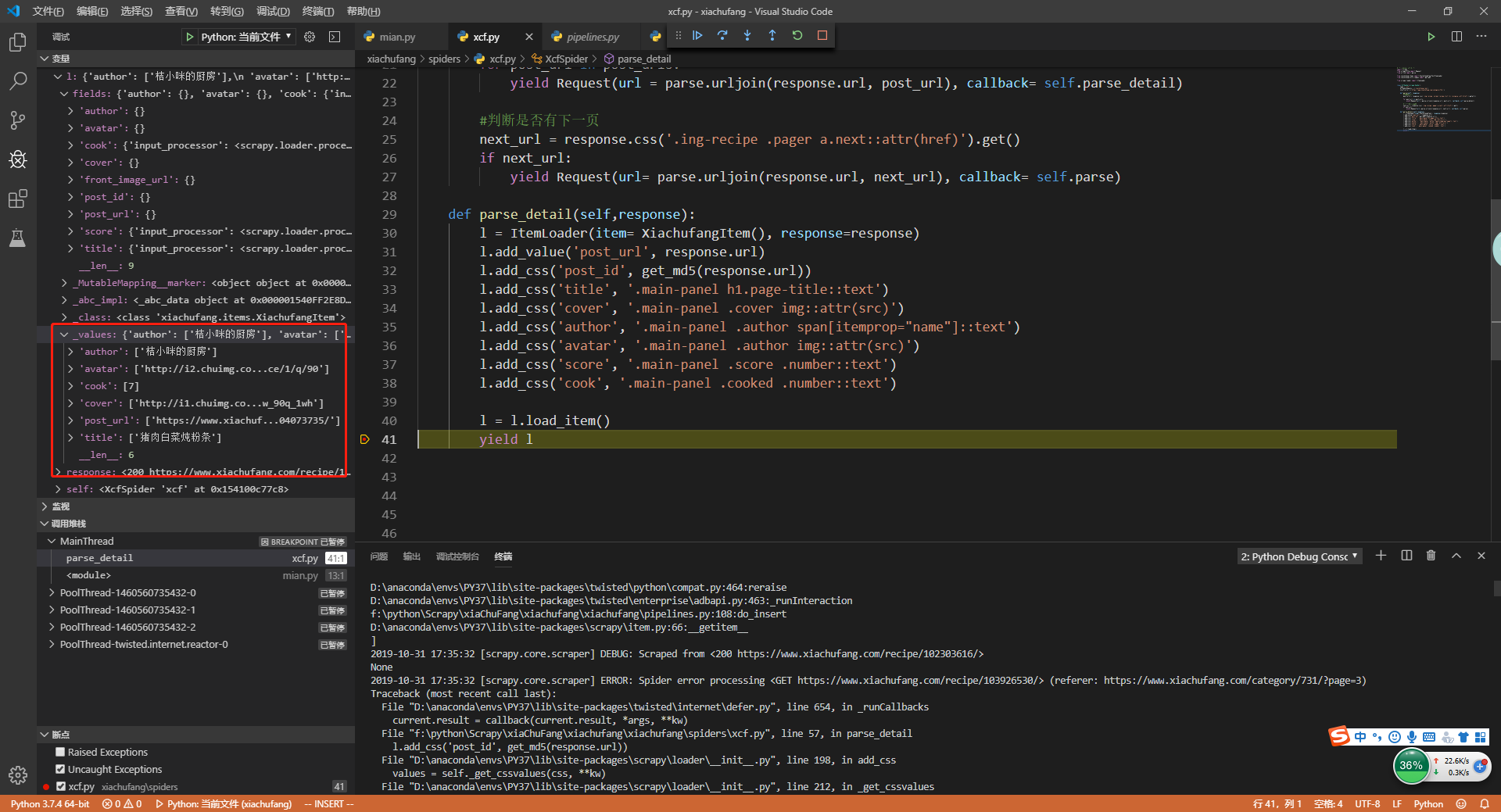Collapse the fields variable node
The height and width of the screenshot is (812, 1501).
coord(64,94)
